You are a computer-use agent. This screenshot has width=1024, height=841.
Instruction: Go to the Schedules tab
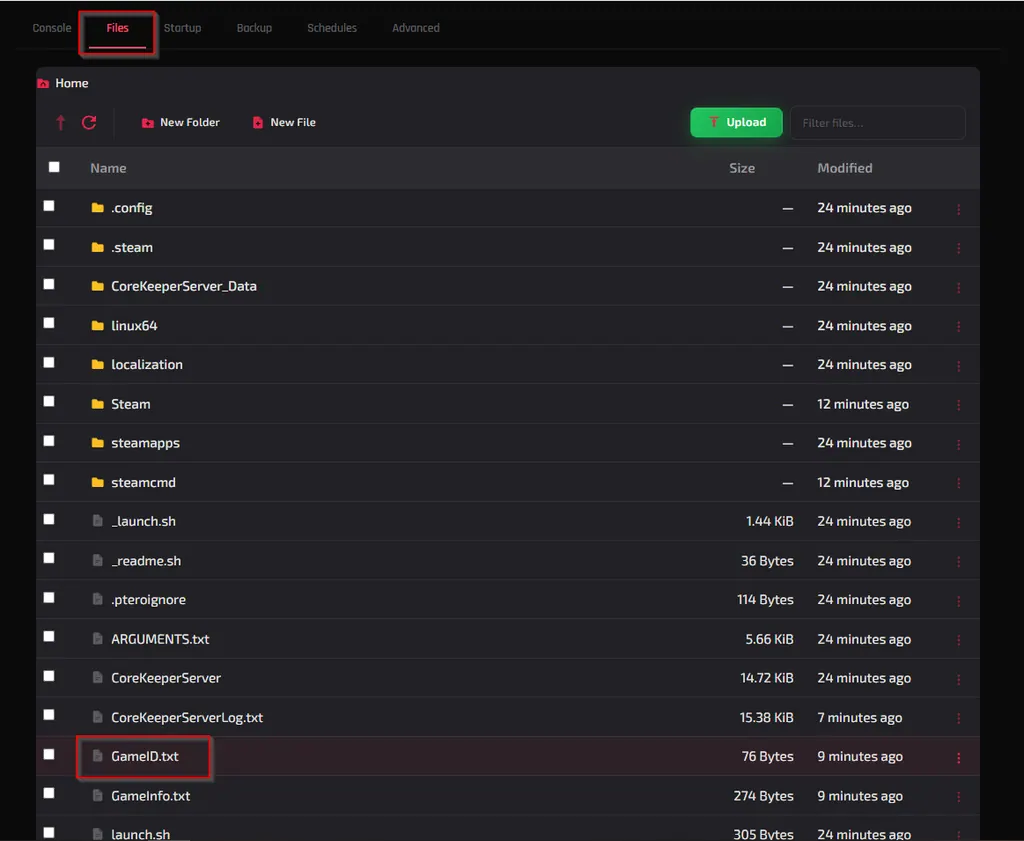pos(332,28)
